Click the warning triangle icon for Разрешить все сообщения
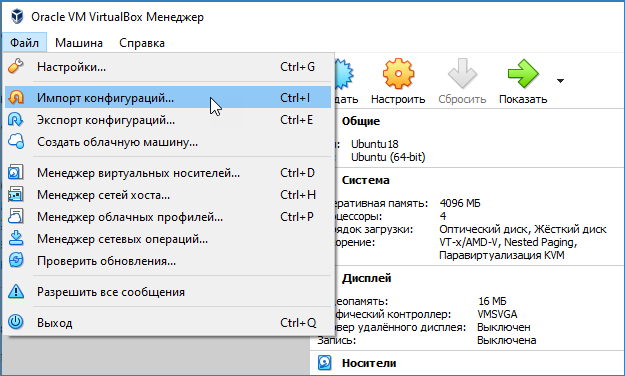 [x=16, y=291]
